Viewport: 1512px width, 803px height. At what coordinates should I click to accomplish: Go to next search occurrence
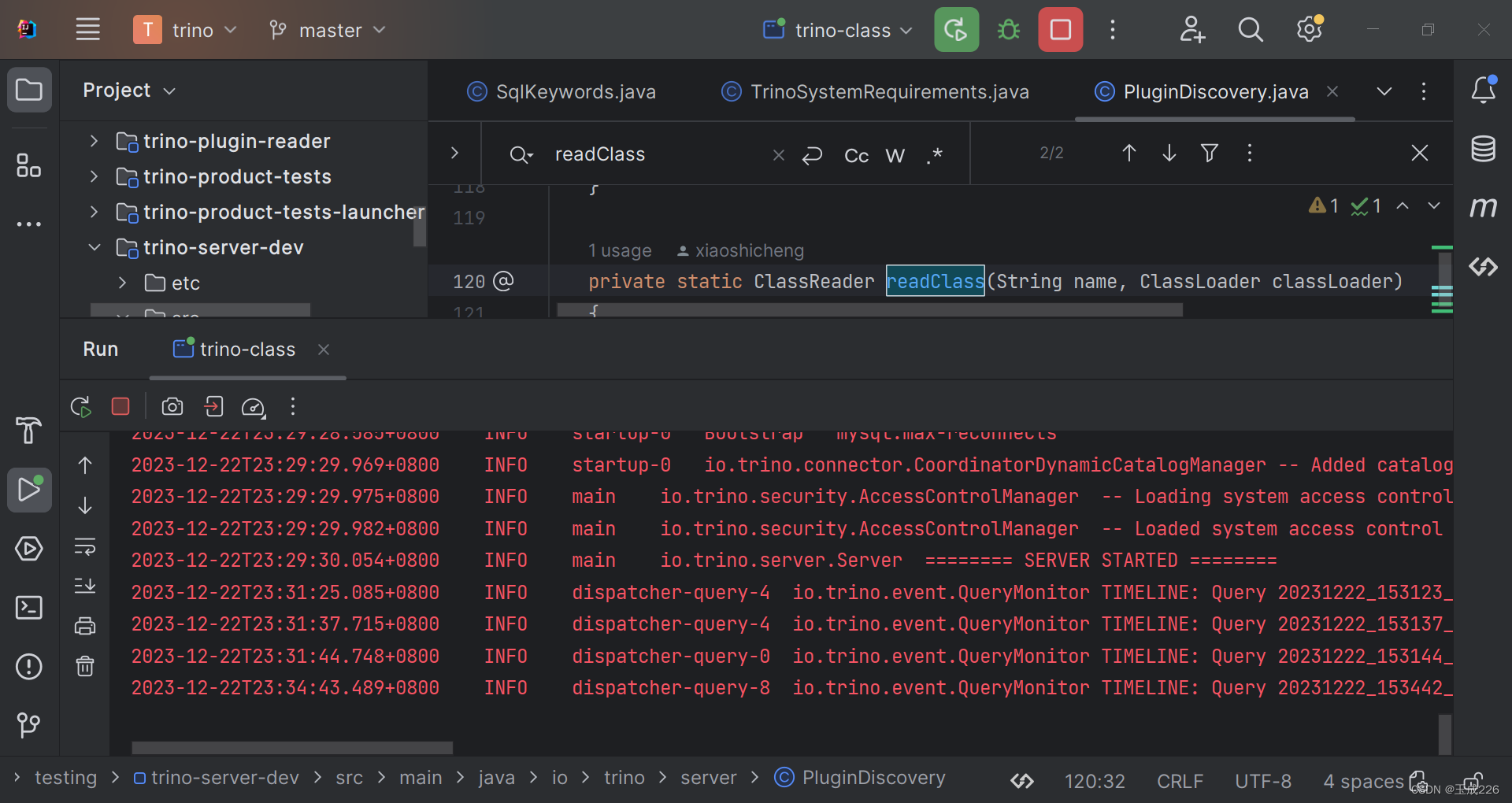tap(1169, 153)
